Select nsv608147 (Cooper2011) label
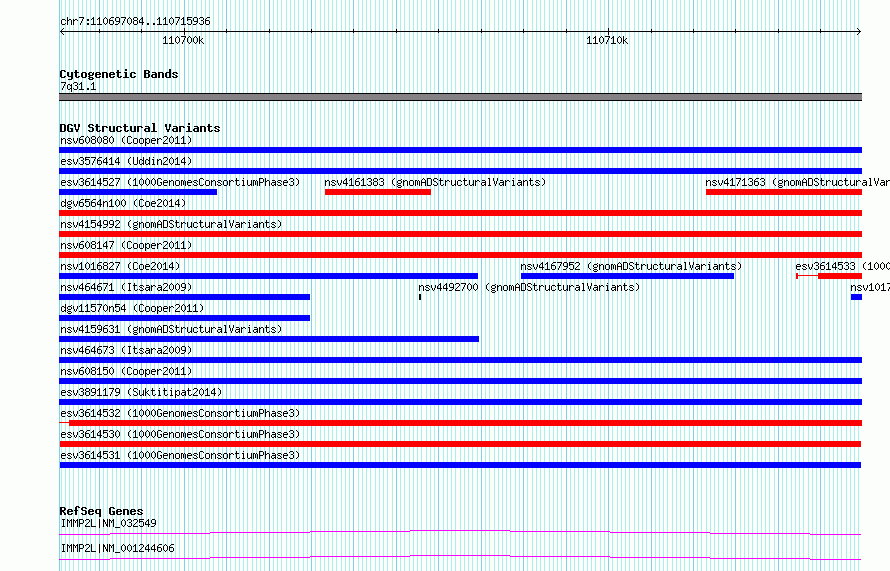This screenshot has height=571, width=890. tap(126, 245)
